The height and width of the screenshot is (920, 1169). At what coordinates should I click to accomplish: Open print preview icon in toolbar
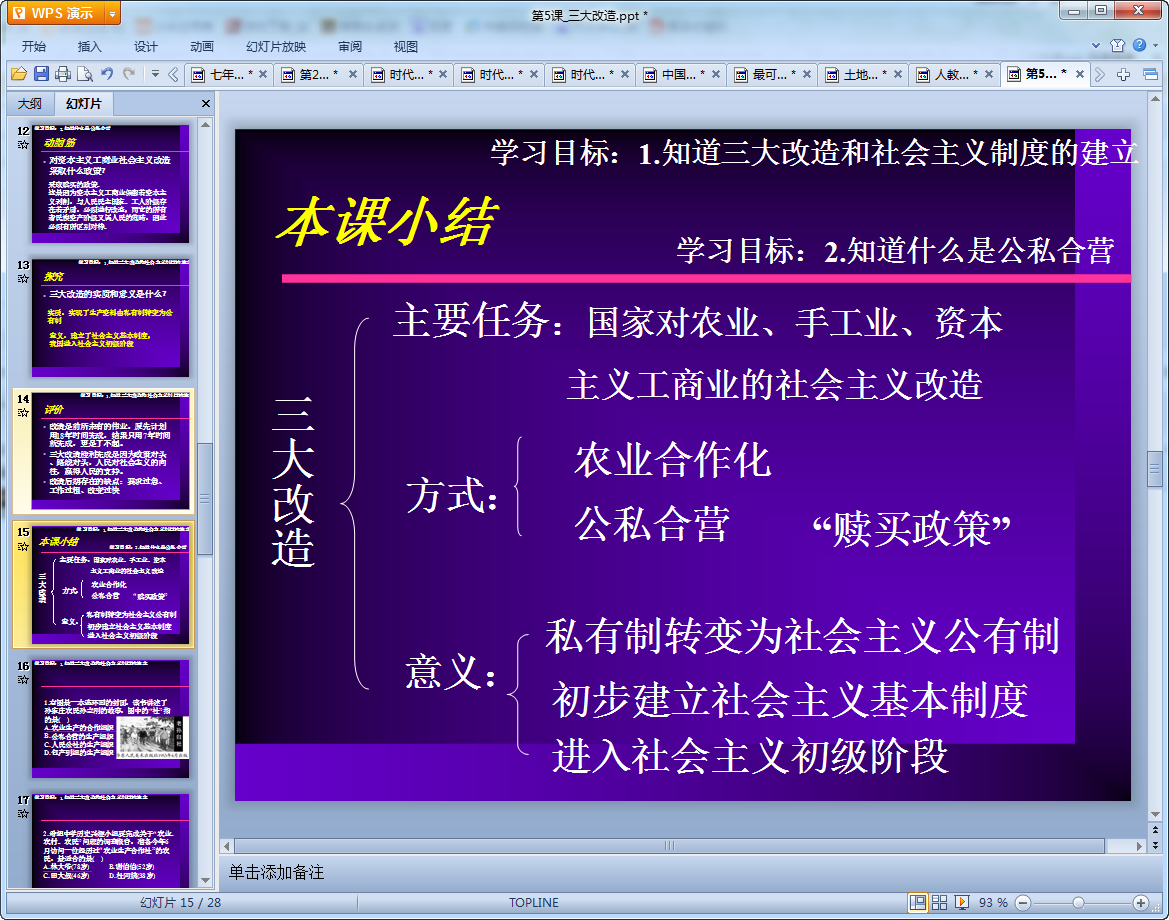pos(85,74)
